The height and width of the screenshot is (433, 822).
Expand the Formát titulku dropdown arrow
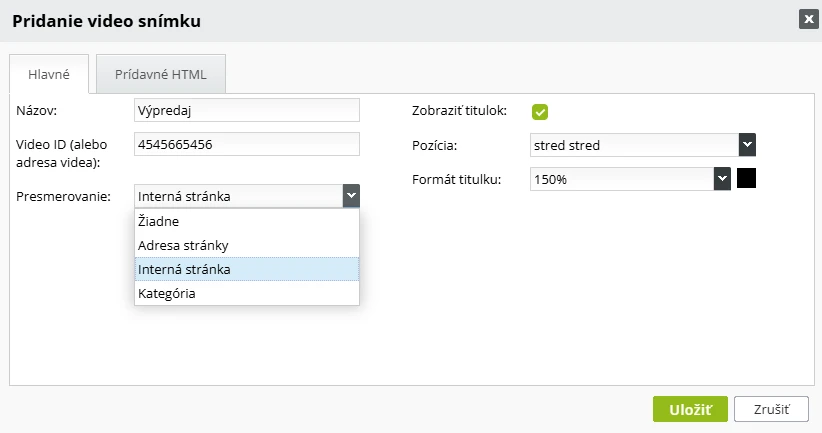722,179
